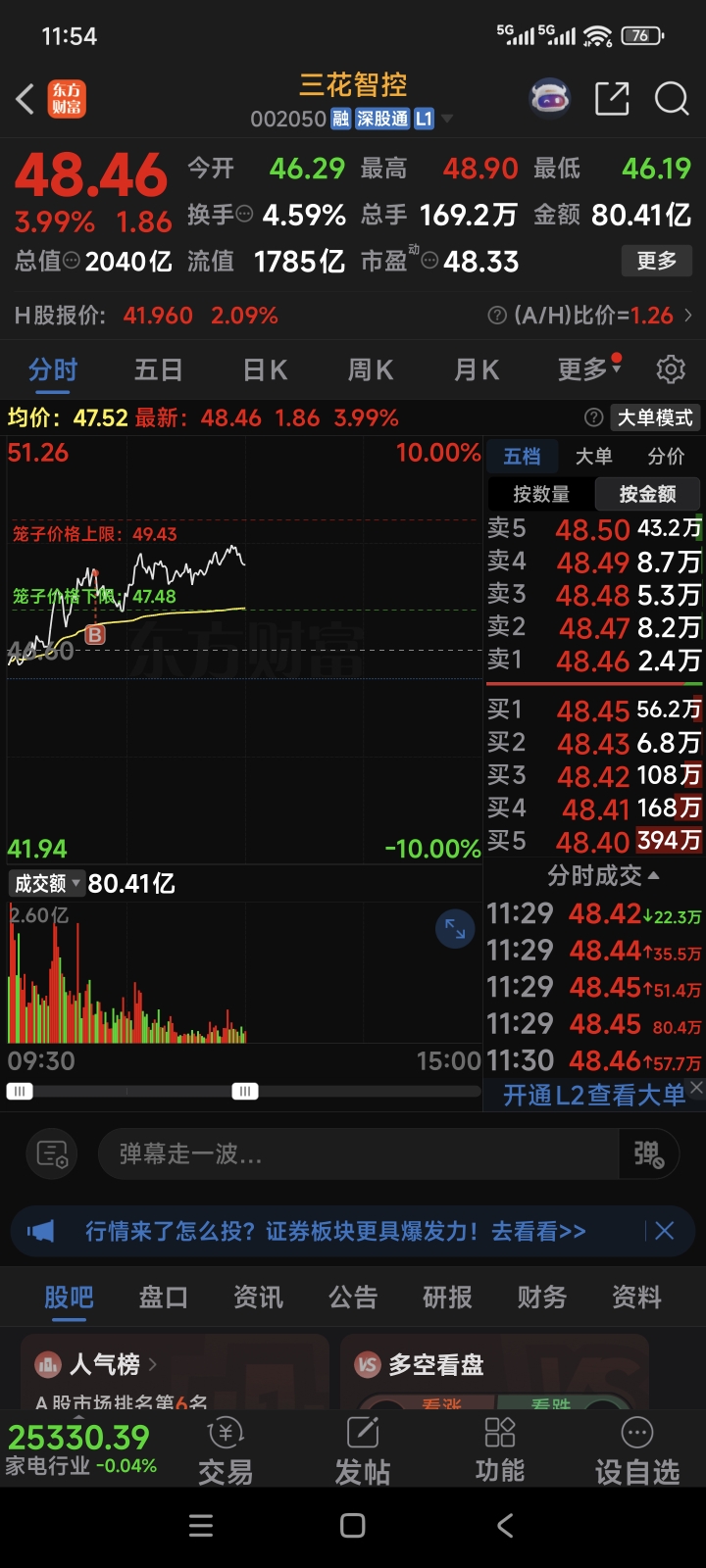Viewport: 706px width, 1568px height.
Task: Open chart settings gear icon
Action: (671, 369)
